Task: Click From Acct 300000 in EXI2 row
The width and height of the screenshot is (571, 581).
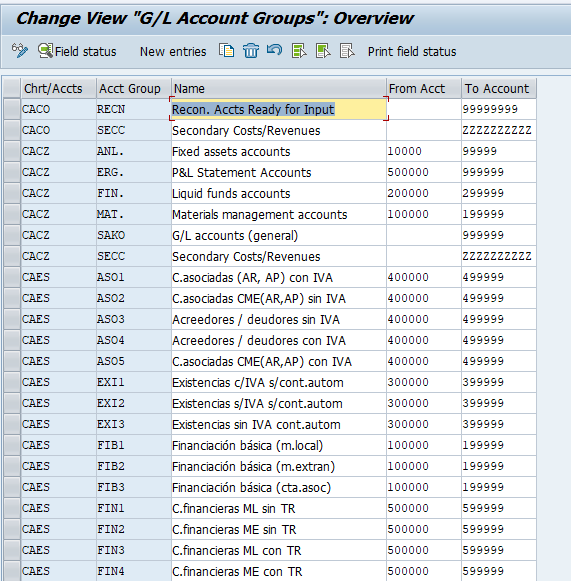Action: (x=424, y=403)
